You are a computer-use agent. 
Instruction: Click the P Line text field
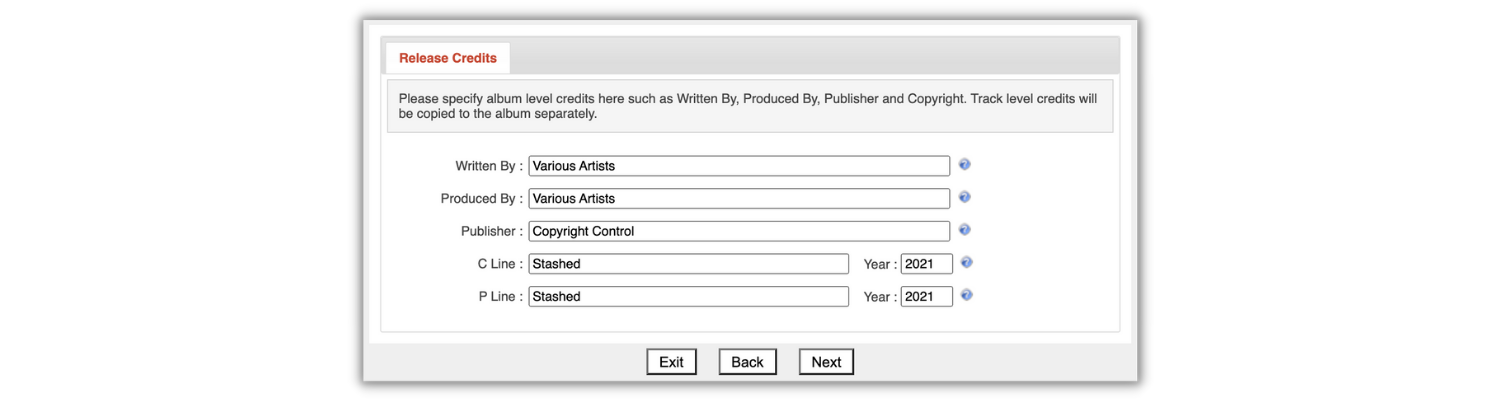pyautogui.click(x=688, y=296)
